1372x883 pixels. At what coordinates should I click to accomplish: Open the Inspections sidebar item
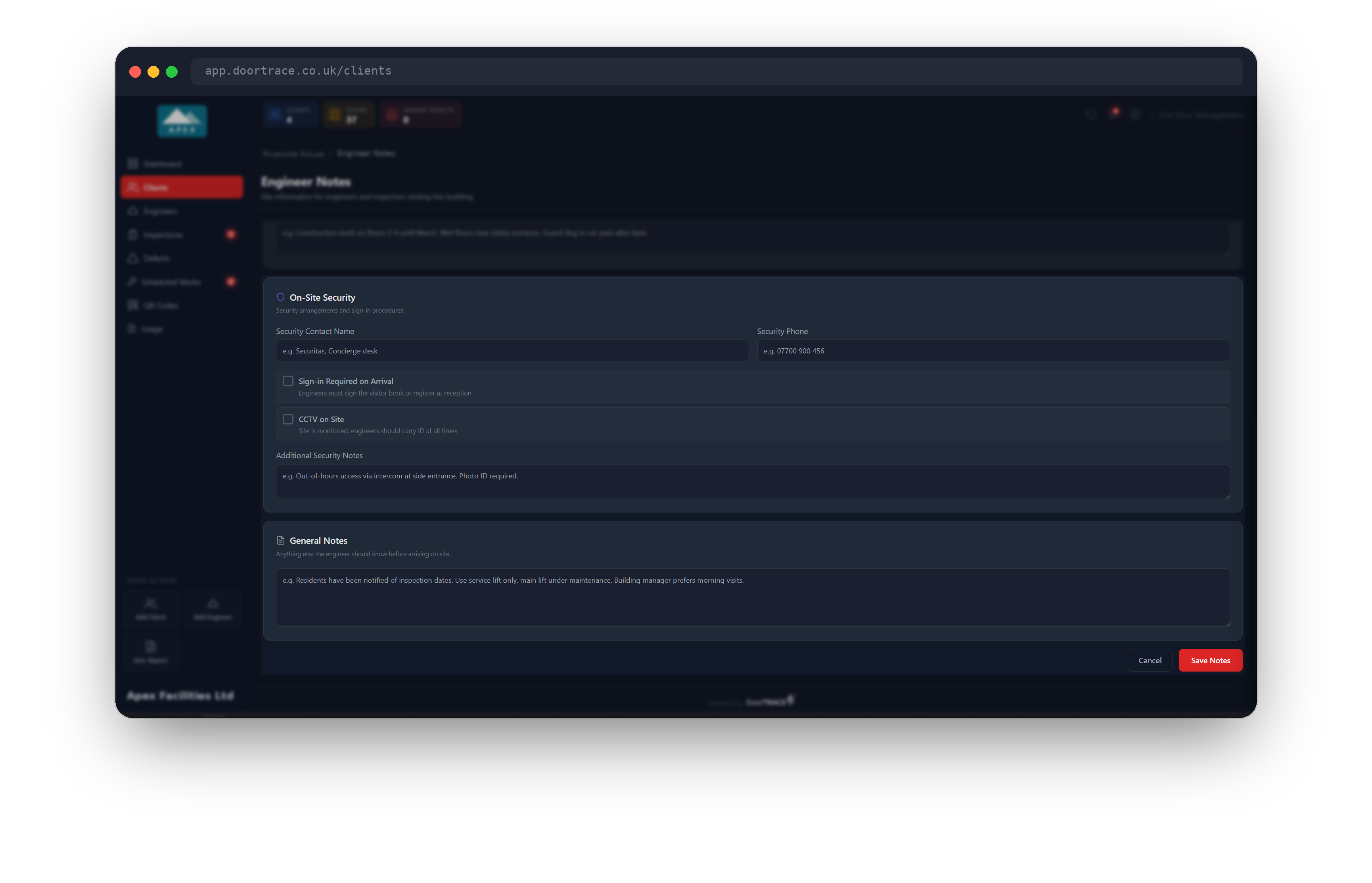coord(182,234)
